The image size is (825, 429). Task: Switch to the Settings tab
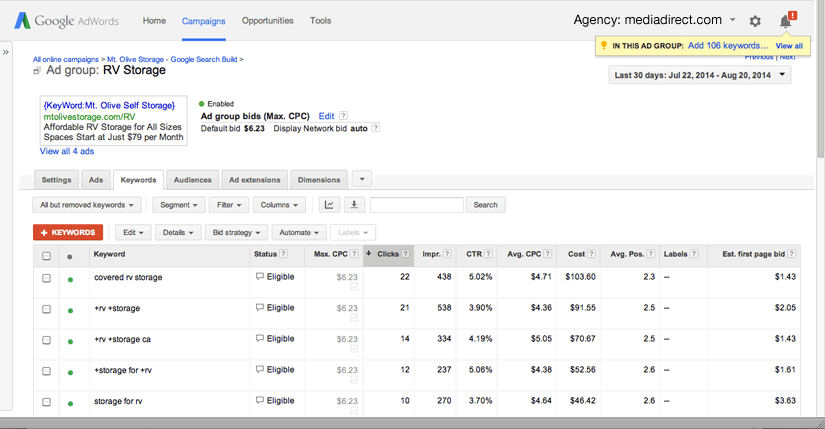[56, 179]
